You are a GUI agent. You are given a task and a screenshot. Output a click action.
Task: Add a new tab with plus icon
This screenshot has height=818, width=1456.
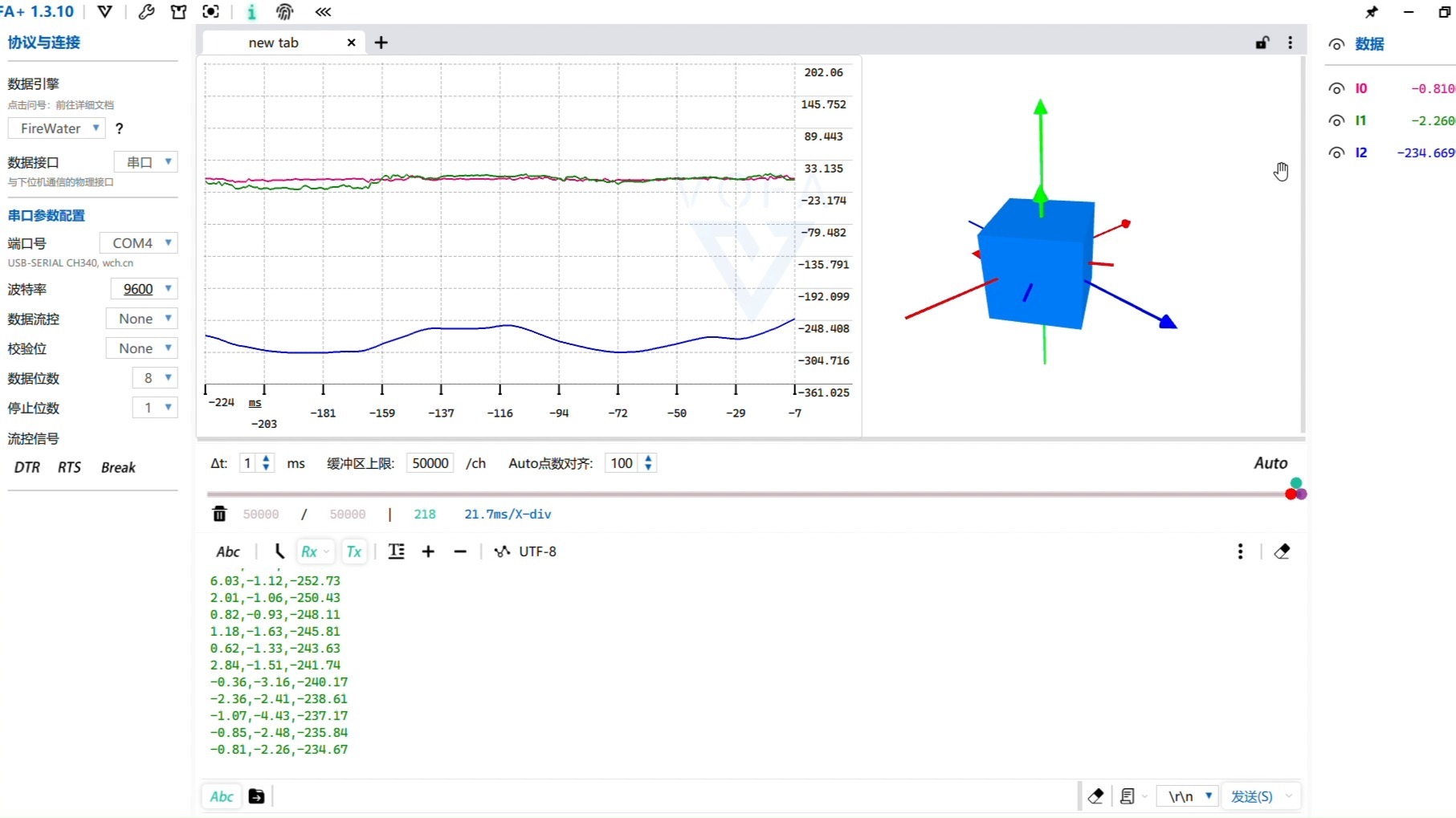tap(381, 43)
